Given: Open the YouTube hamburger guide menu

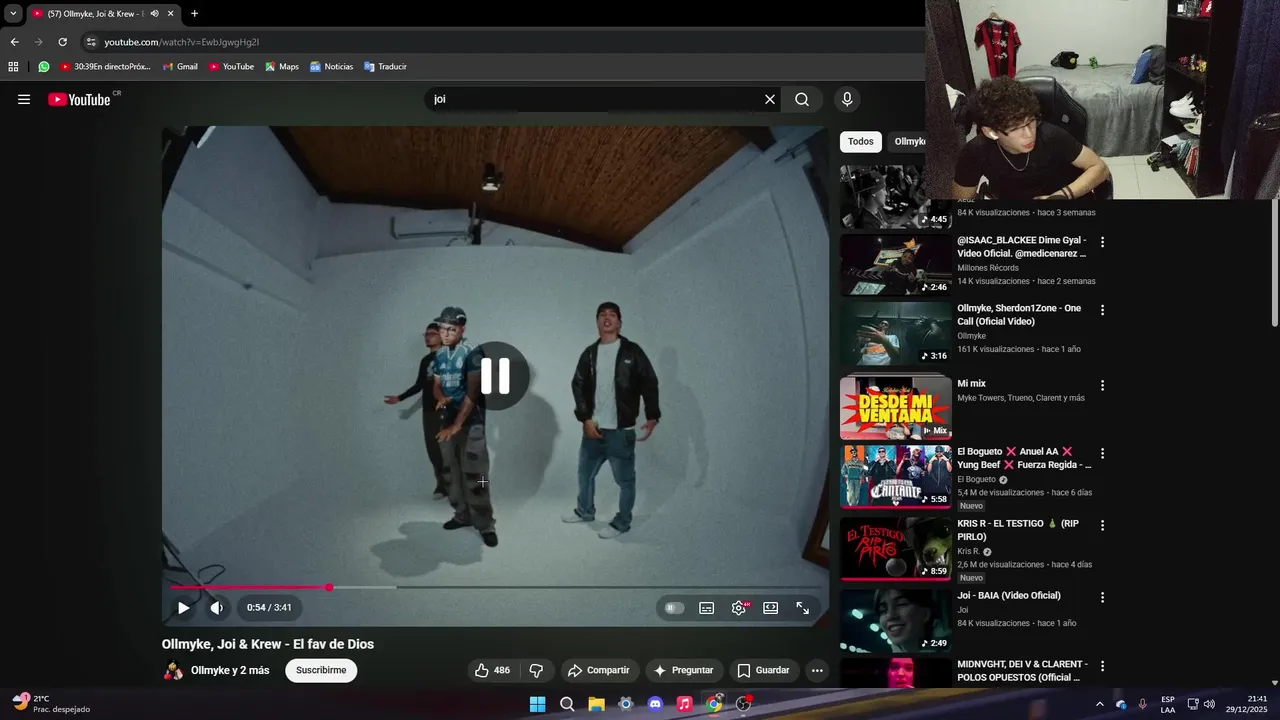Looking at the screenshot, I should point(24,99).
